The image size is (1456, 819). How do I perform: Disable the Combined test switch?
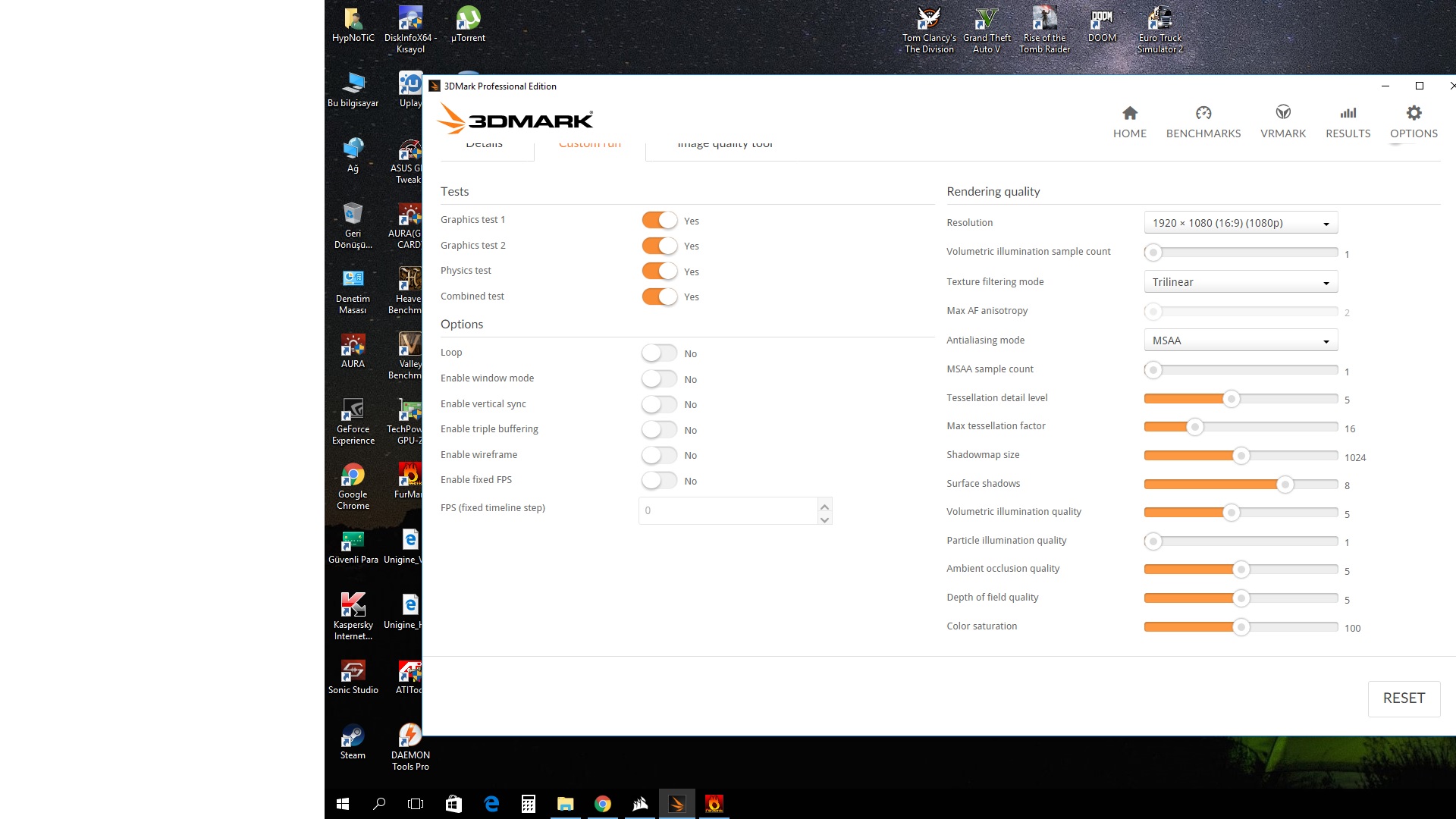pyautogui.click(x=659, y=297)
